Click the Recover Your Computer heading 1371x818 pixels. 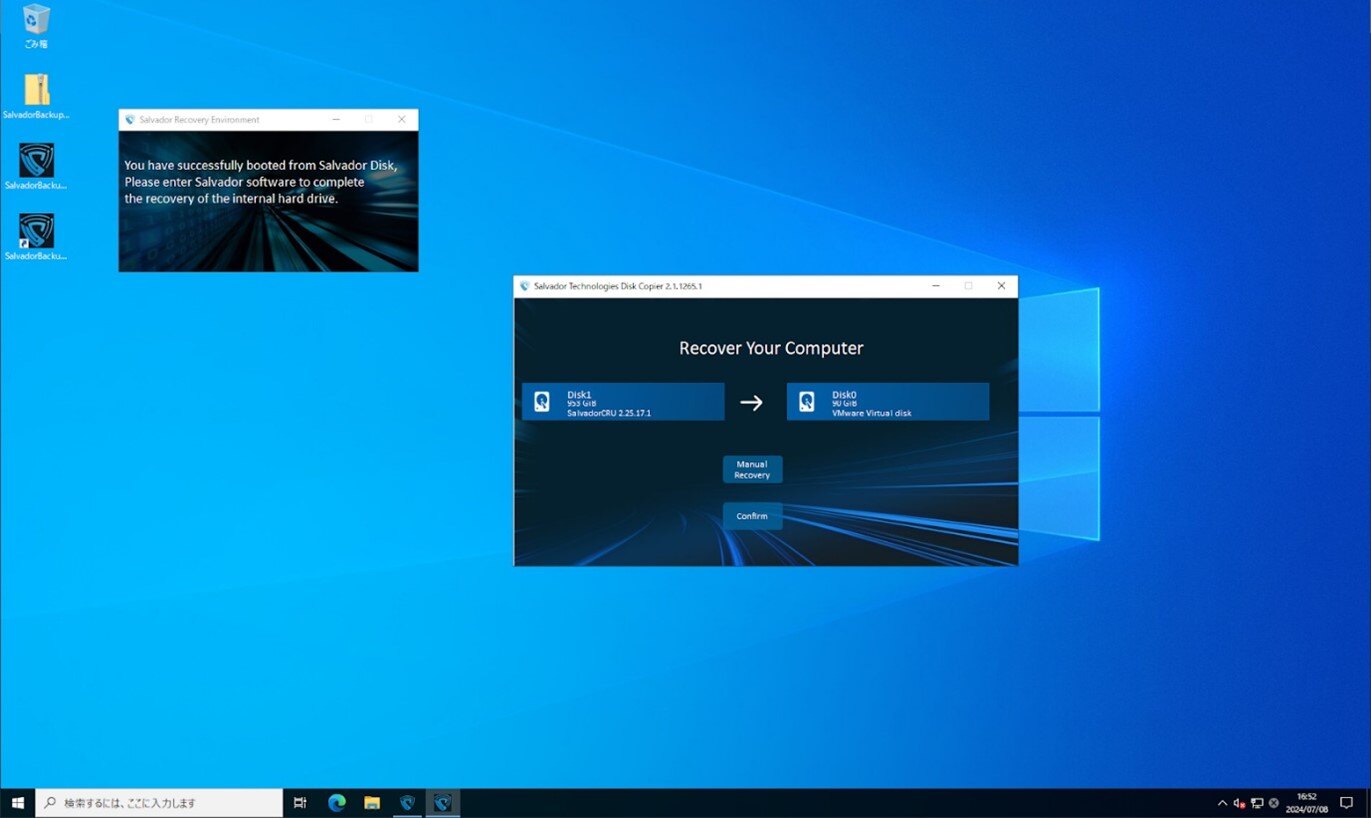click(771, 348)
